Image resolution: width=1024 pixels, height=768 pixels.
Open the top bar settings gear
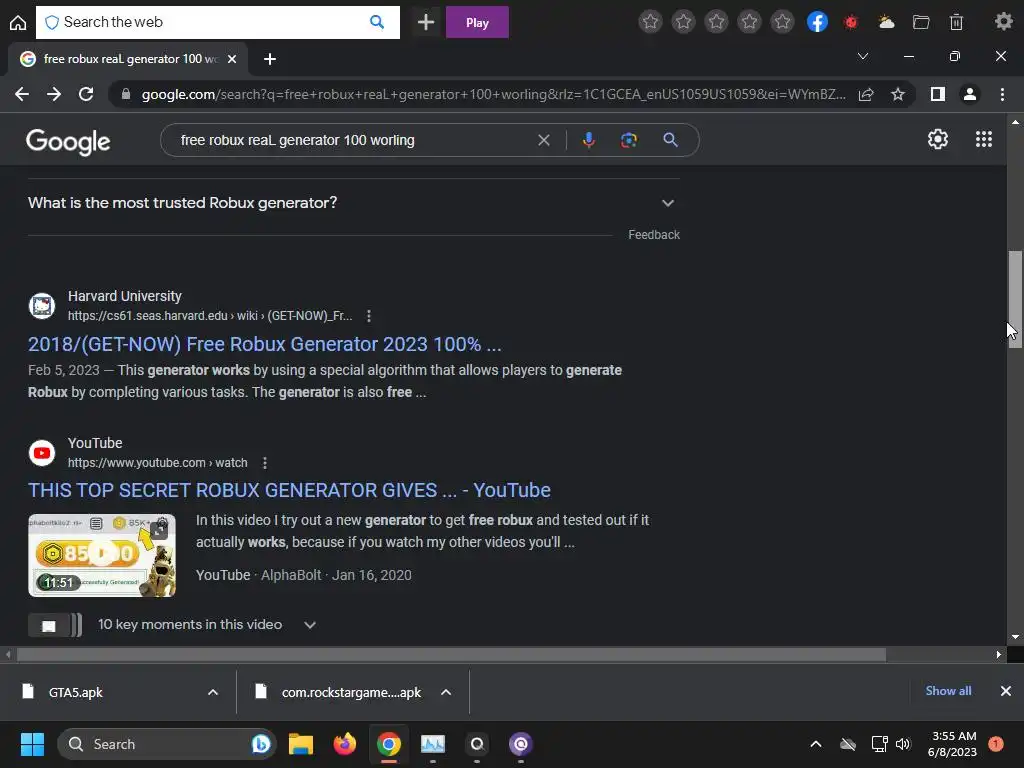[x=1003, y=22]
